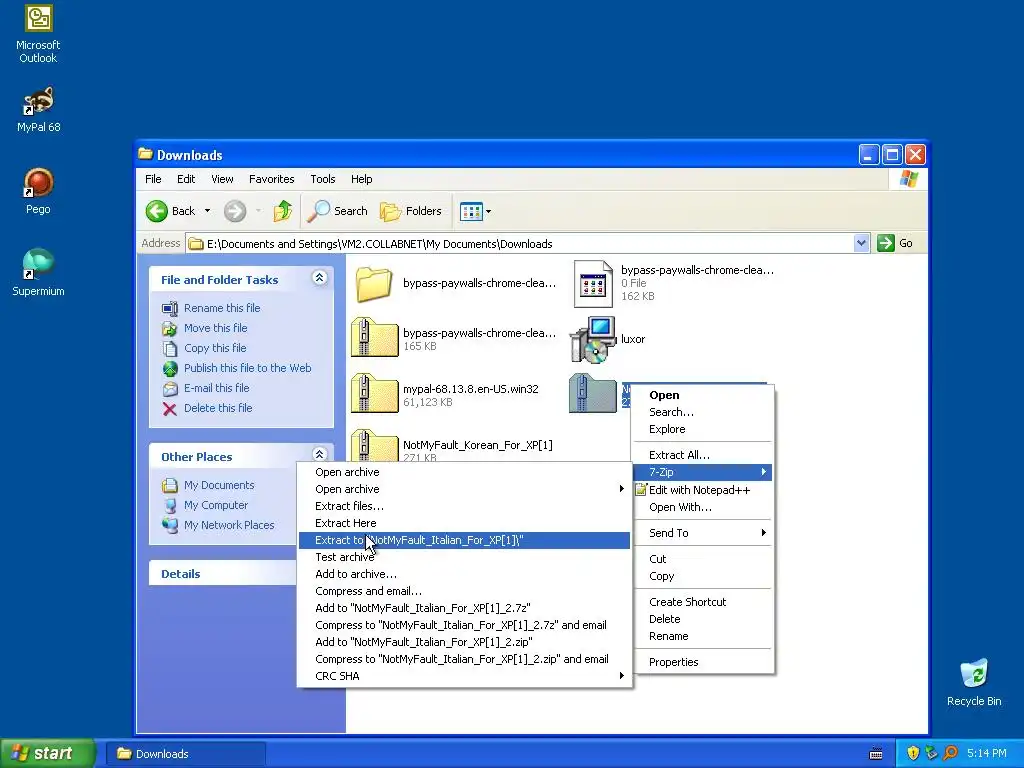Open the Favorites menu
The image size is (1024, 768).
coord(271,179)
